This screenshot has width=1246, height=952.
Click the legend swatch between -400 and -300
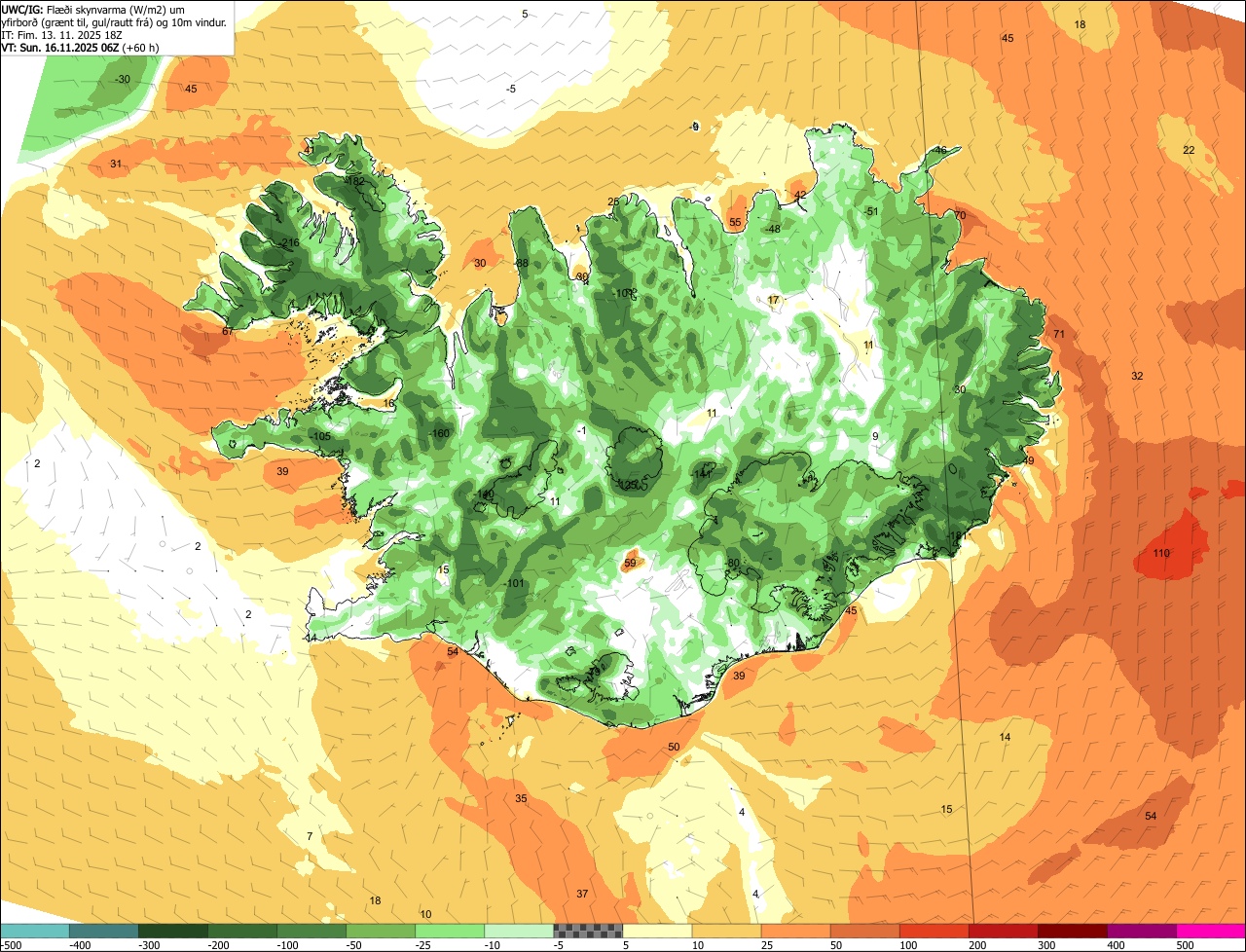coord(104,931)
